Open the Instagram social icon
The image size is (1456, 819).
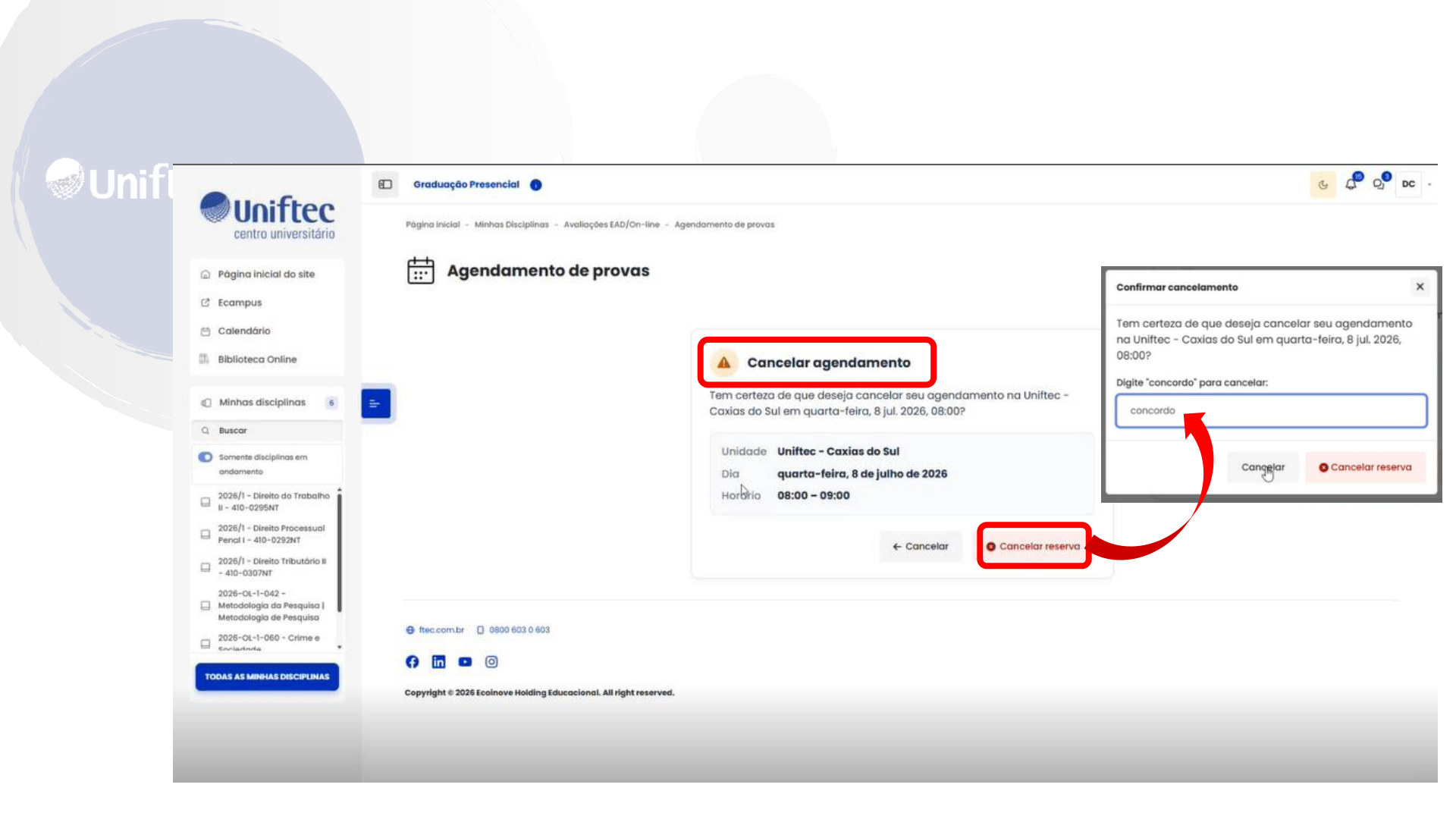tap(491, 661)
